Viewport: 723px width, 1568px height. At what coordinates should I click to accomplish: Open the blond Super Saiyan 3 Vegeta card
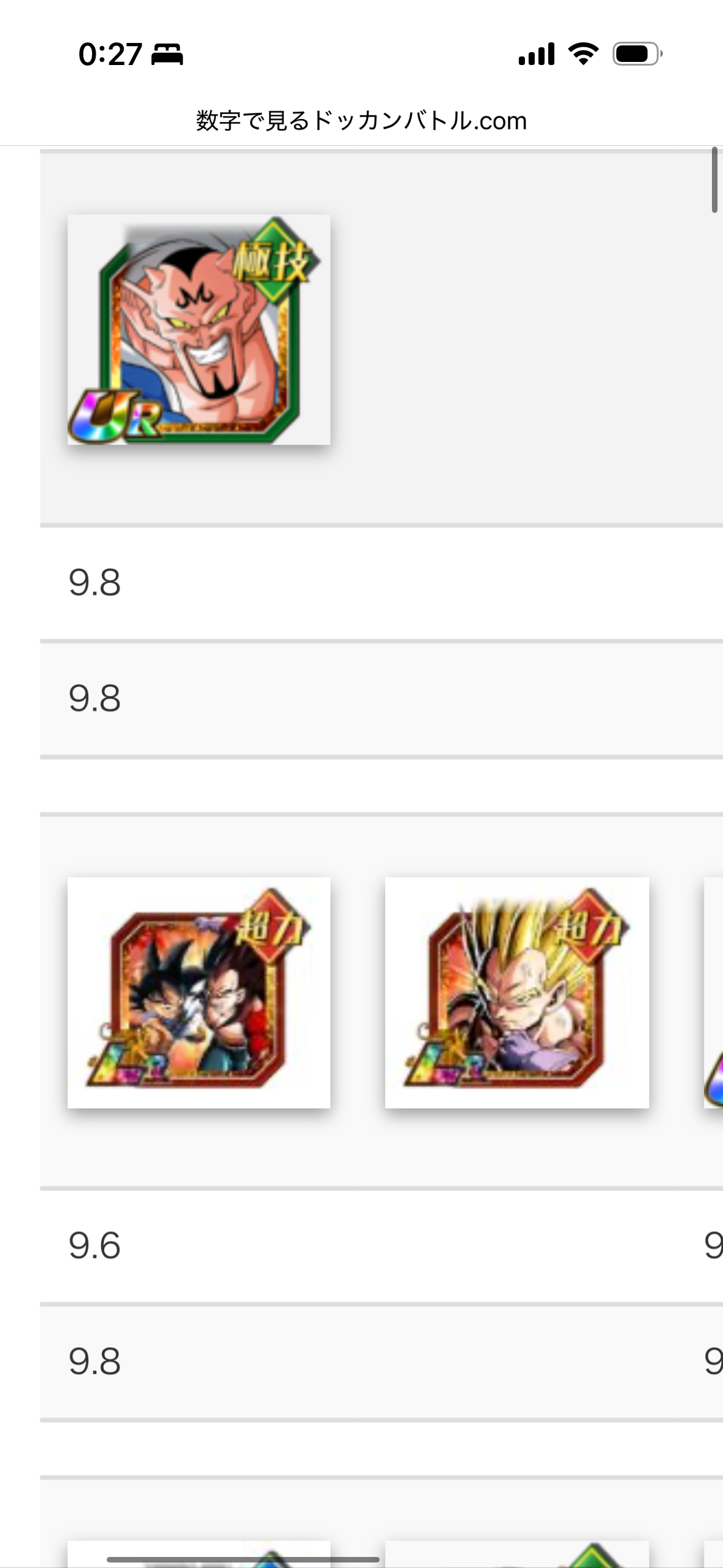coord(517,992)
